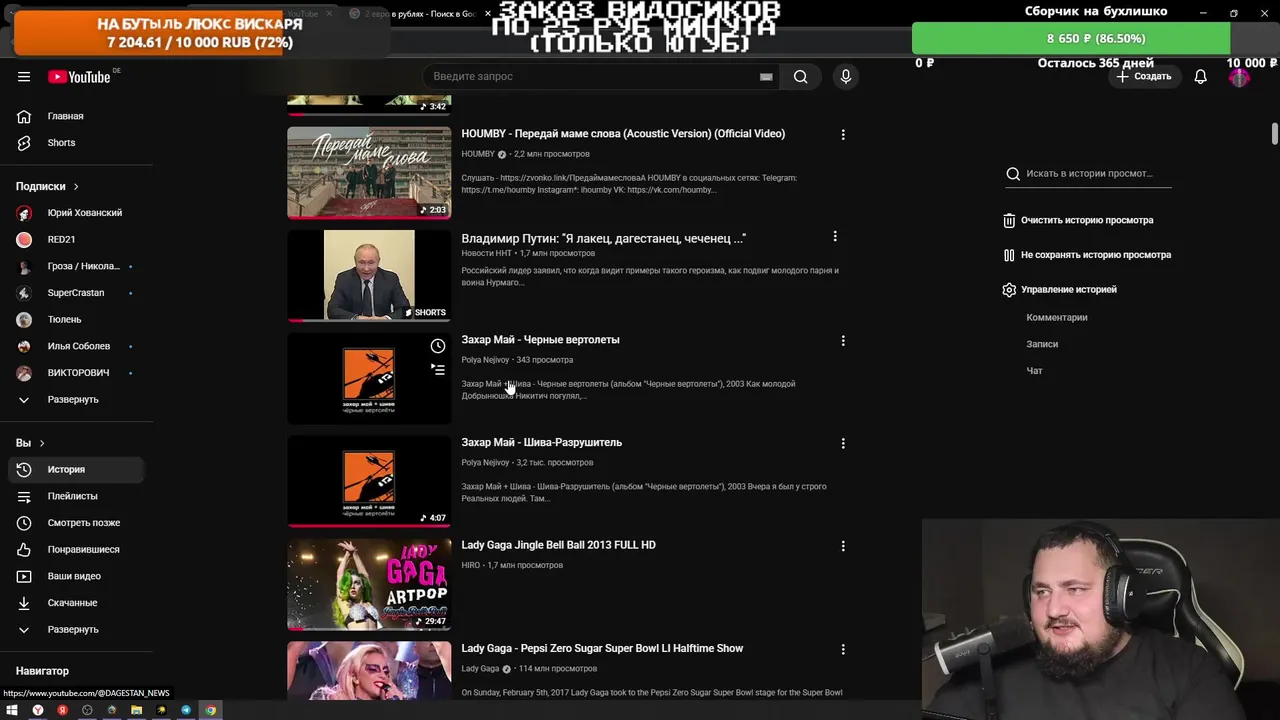Open Скачанные in sidebar
Screen dimensions: 1280x720
[77, 603]
